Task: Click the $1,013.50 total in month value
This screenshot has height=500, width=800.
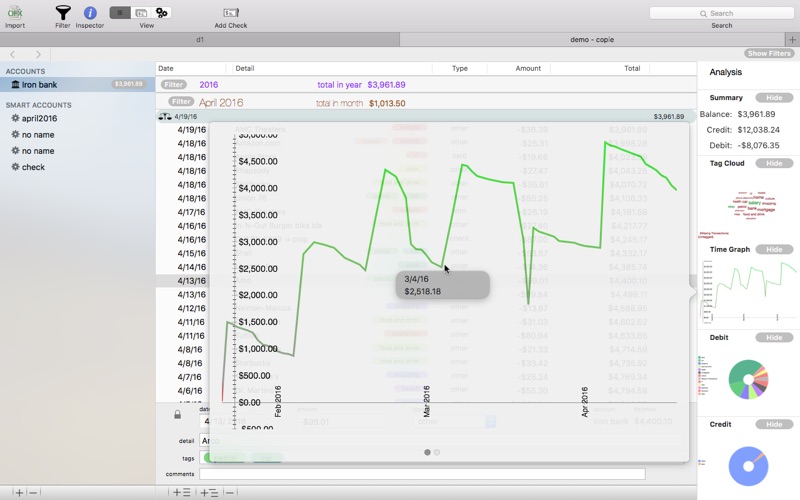Action: (387, 104)
